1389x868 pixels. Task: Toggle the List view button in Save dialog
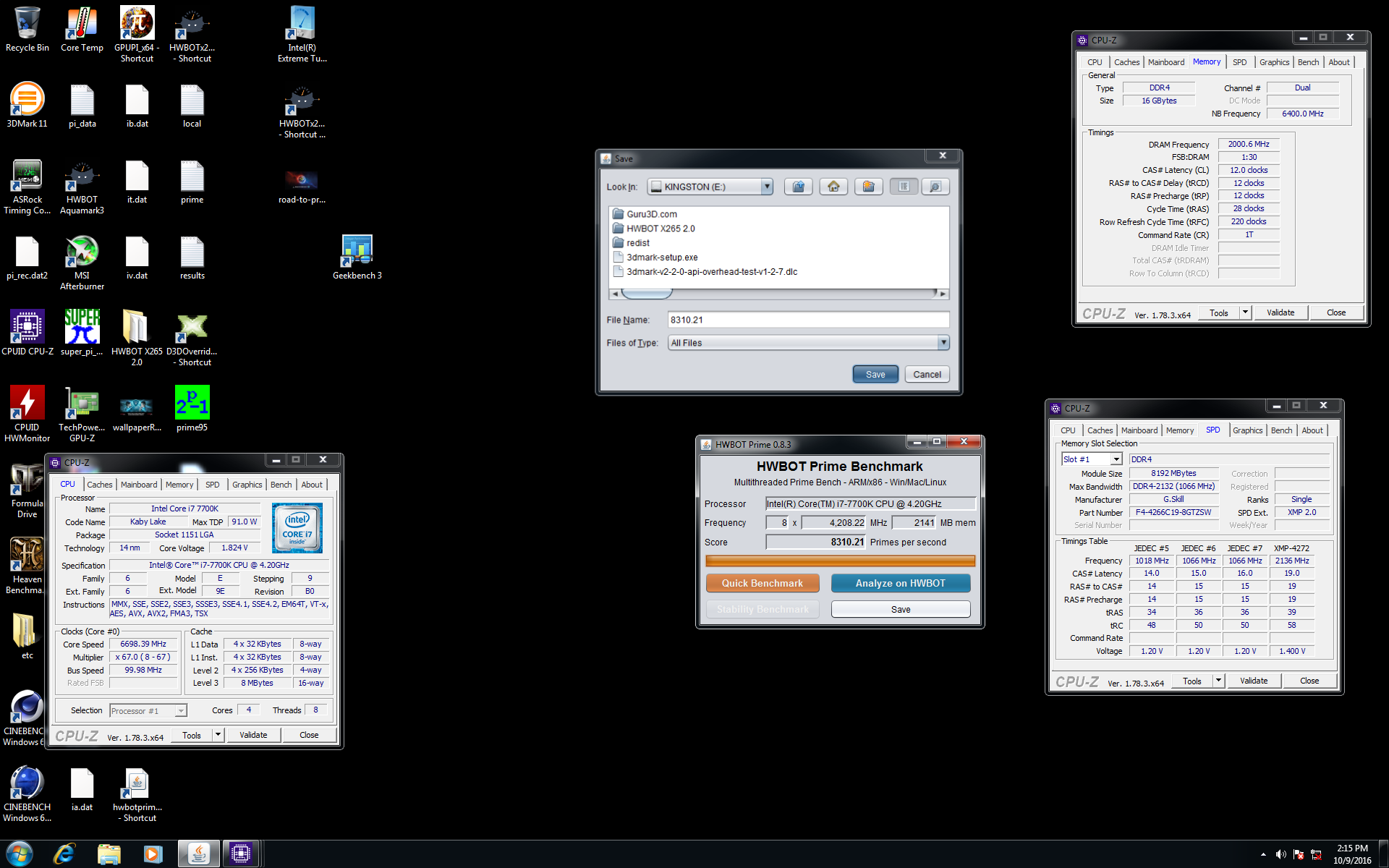[904, 187]
